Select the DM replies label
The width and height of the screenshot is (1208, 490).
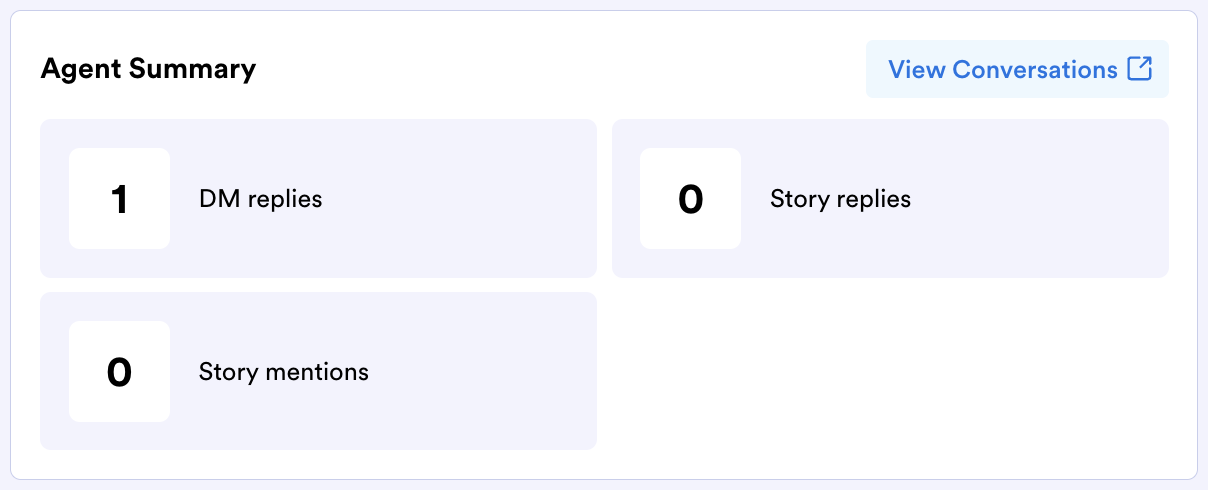261,199
